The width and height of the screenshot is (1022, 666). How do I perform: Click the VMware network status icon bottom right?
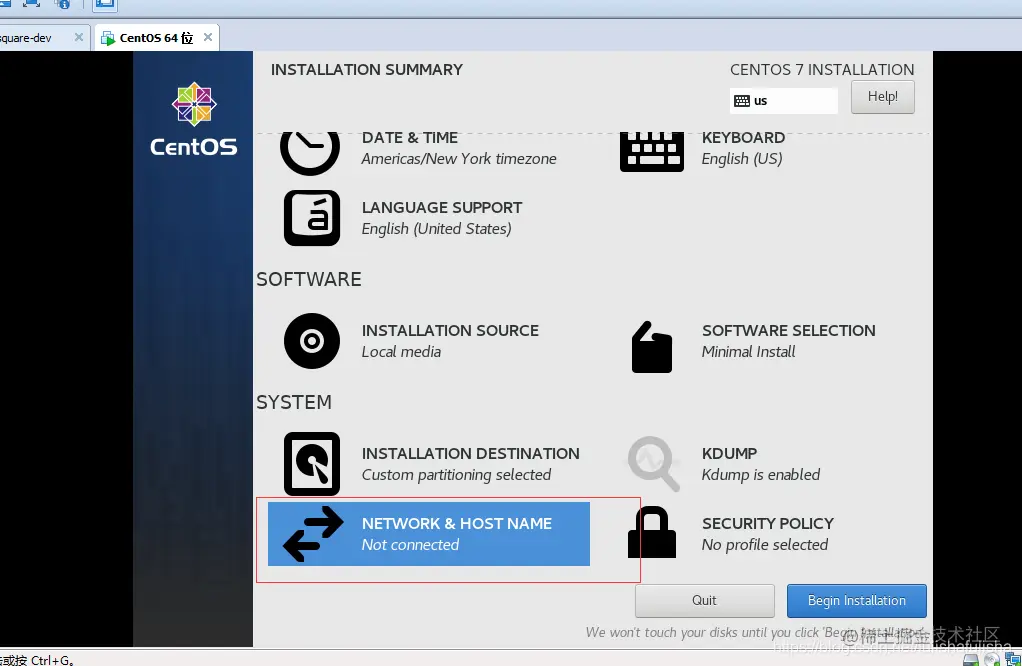[1013, 659]
